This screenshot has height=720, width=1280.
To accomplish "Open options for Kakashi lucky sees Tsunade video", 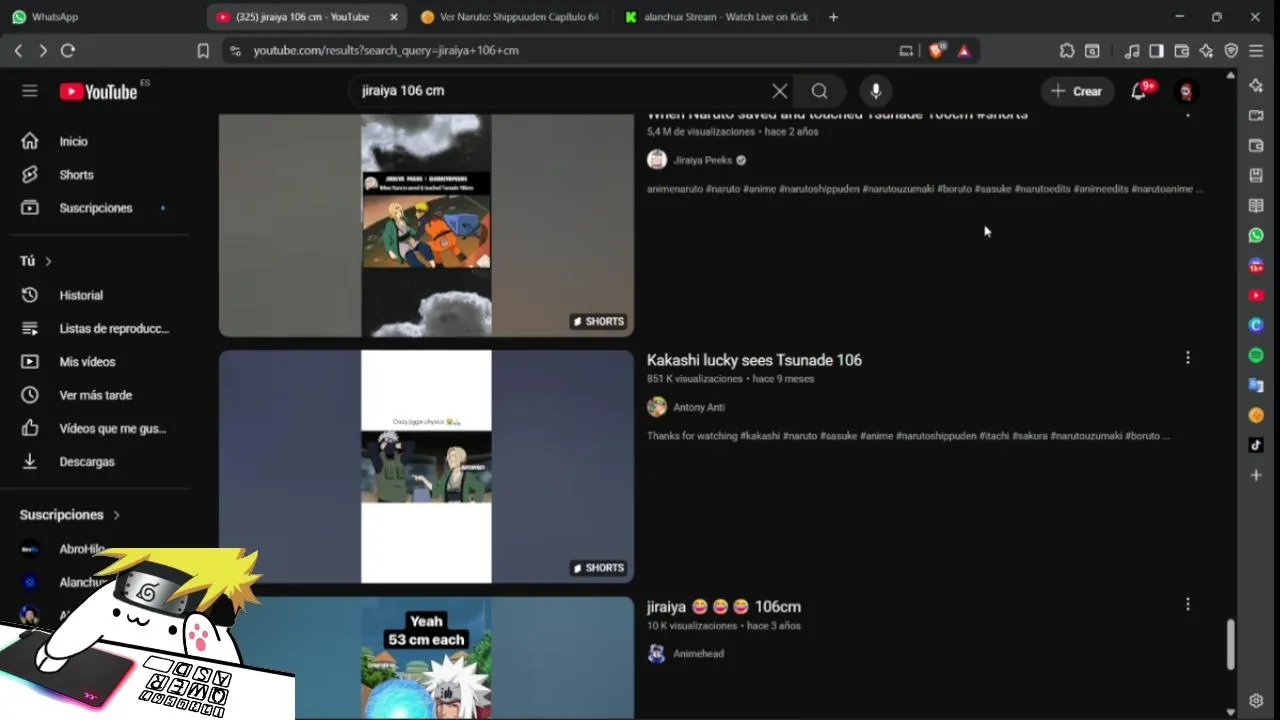I will (1188, 357).
